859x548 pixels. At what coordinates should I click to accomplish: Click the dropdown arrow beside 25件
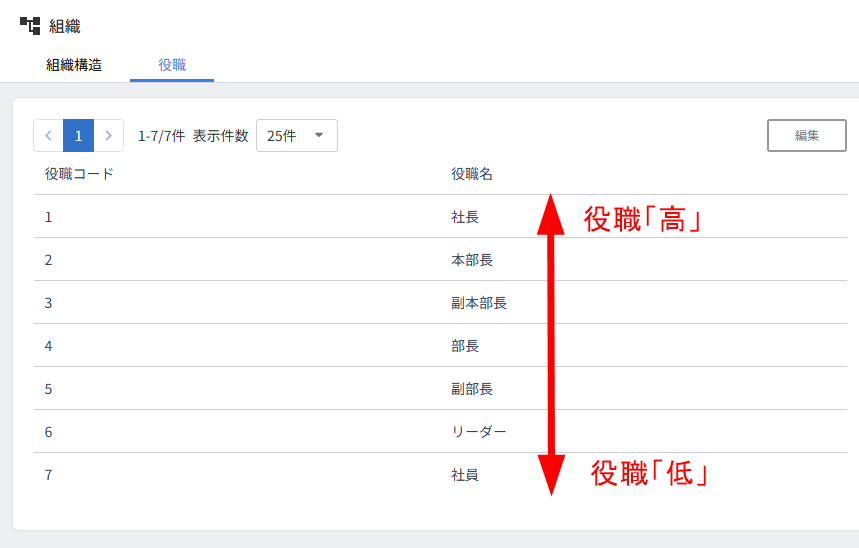tap(319, 136)
